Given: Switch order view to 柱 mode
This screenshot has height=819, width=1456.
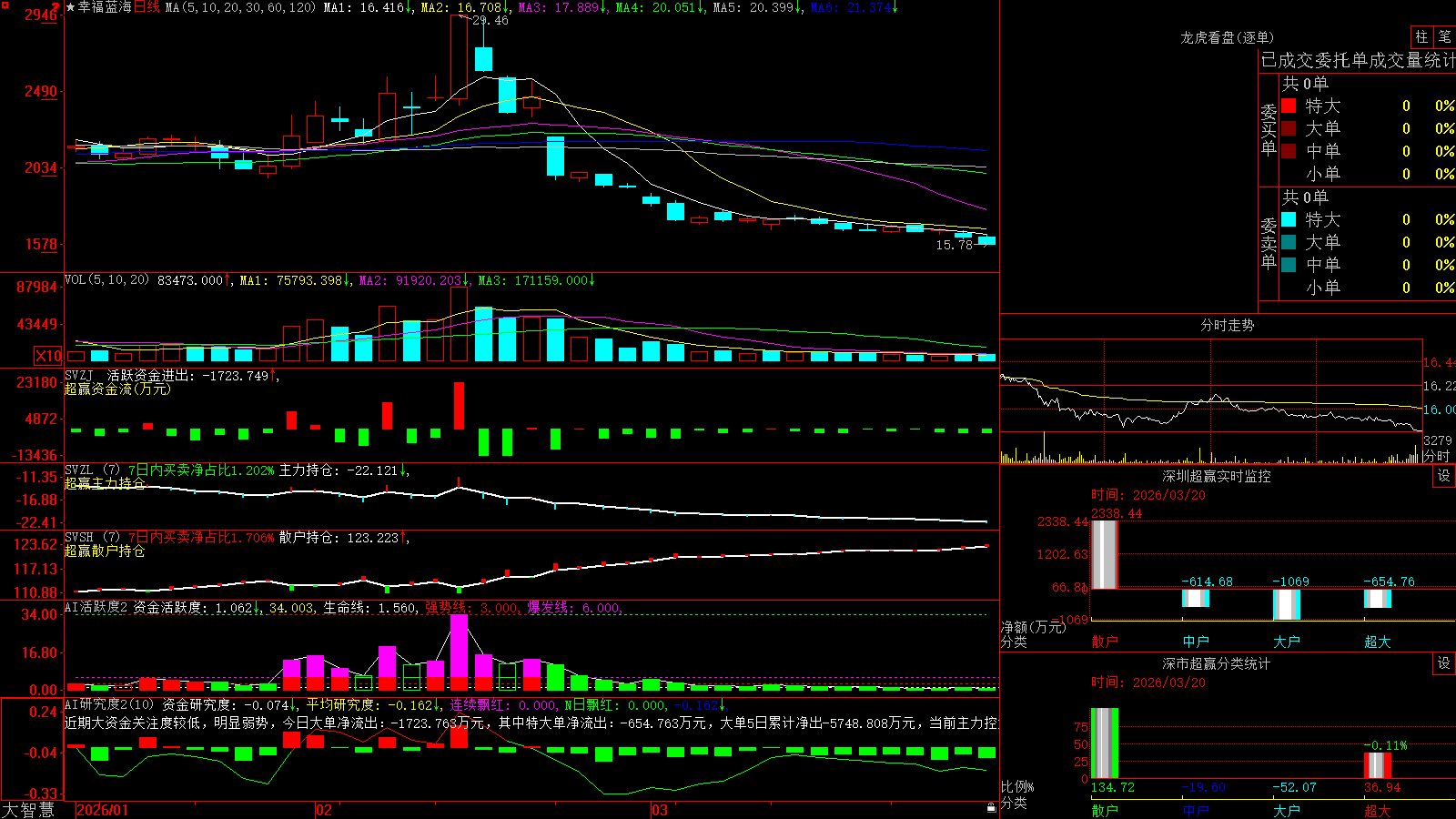Looking at the screenshot, I should point(1421,37).
